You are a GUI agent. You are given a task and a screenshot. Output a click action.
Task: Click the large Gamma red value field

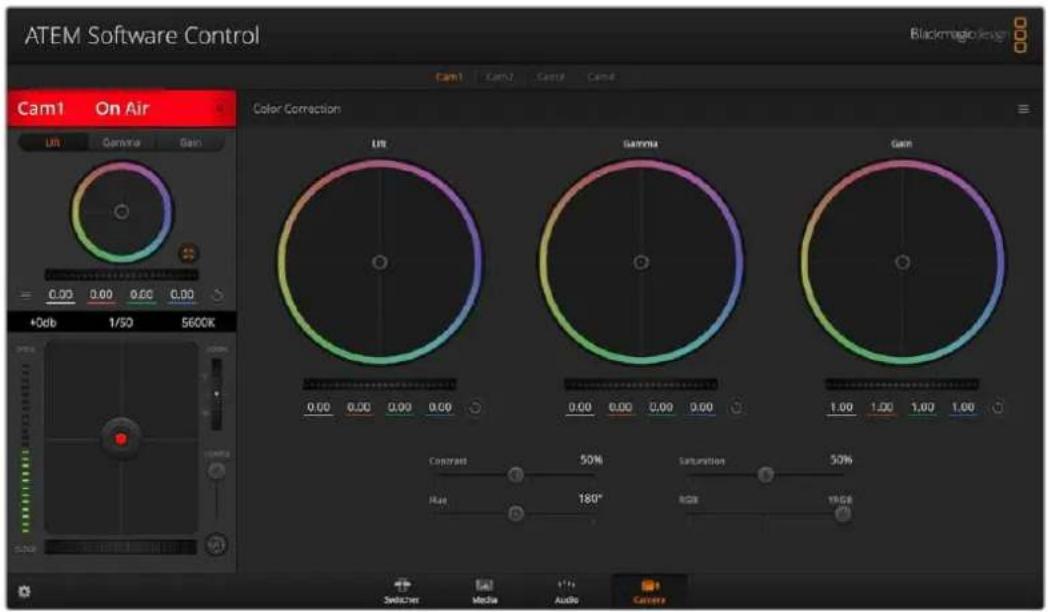tap(620, 408)
